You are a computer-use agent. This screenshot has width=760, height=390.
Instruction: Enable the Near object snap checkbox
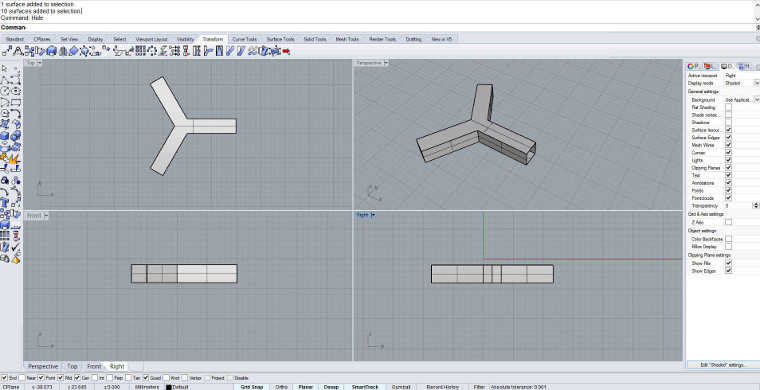[x=22, y=378]
